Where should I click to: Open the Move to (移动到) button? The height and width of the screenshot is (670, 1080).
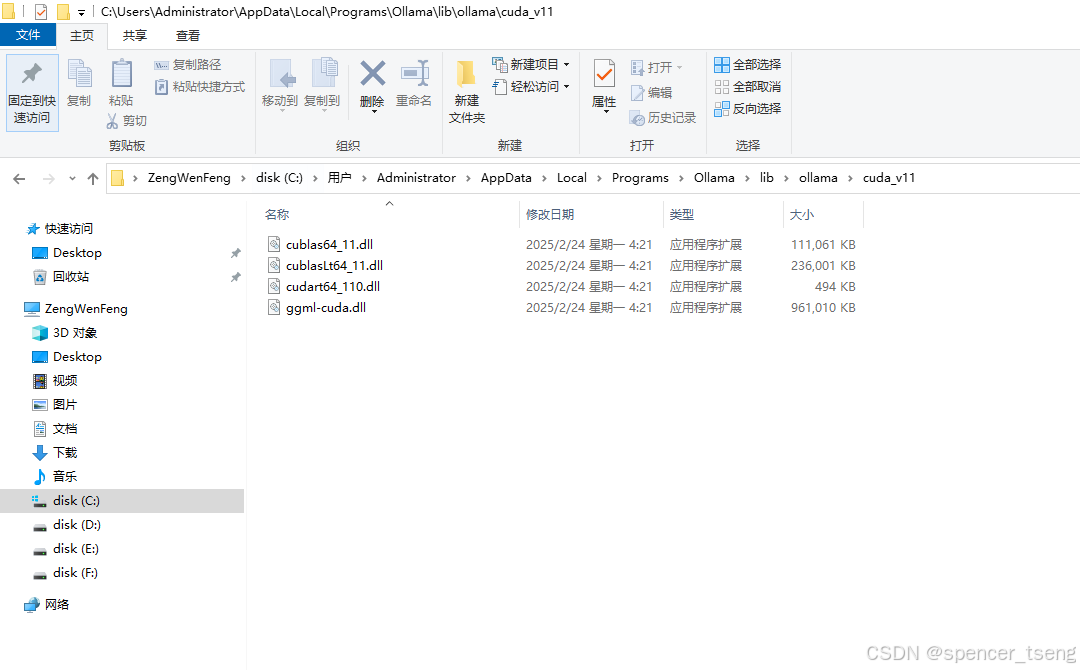[280, 84]
